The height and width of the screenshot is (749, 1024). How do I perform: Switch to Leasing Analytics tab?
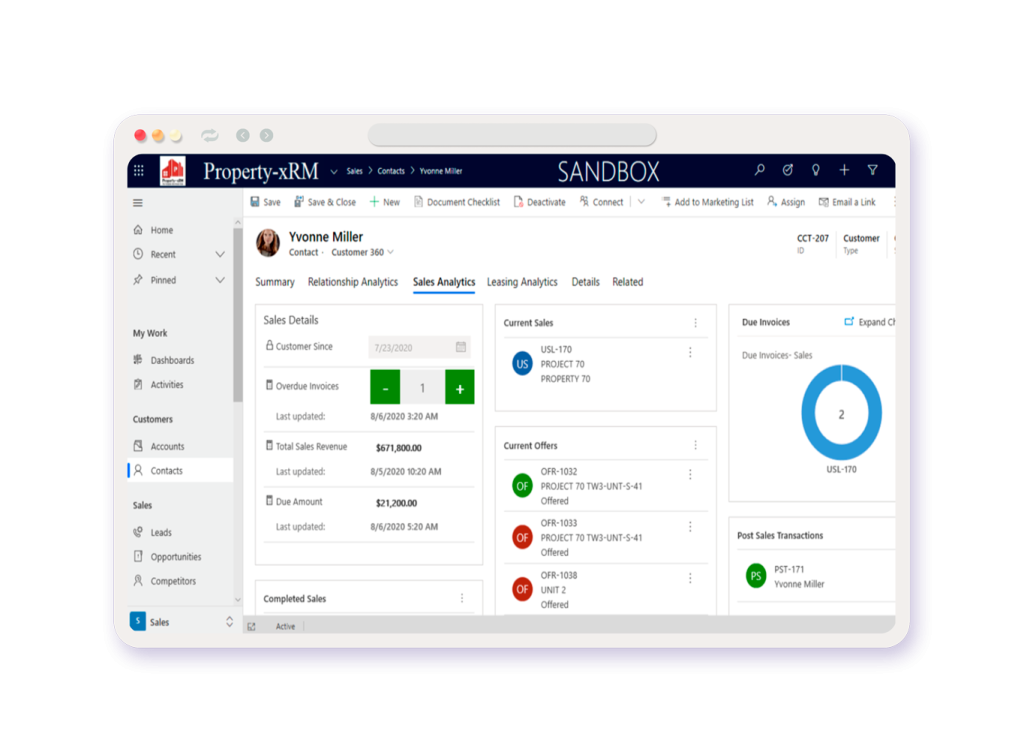[x=522, y=282]
